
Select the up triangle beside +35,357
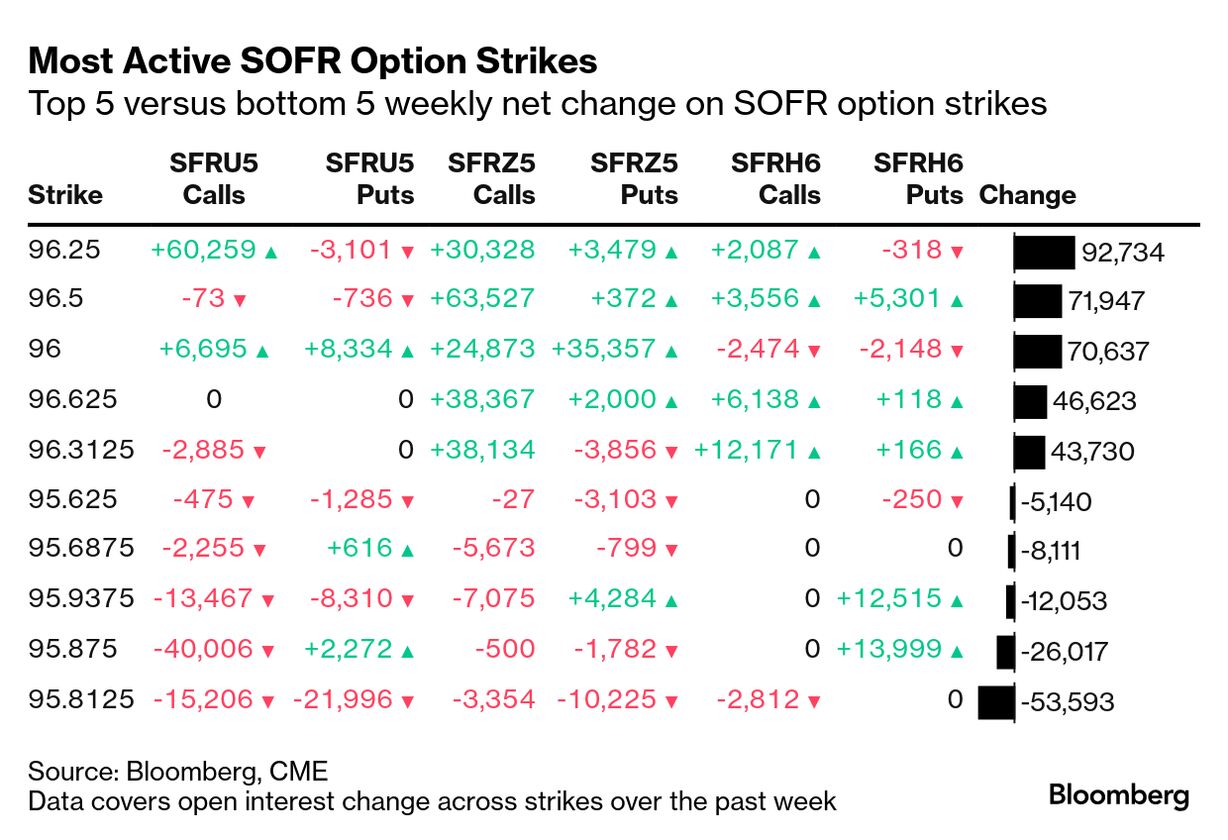pos(670,351)
